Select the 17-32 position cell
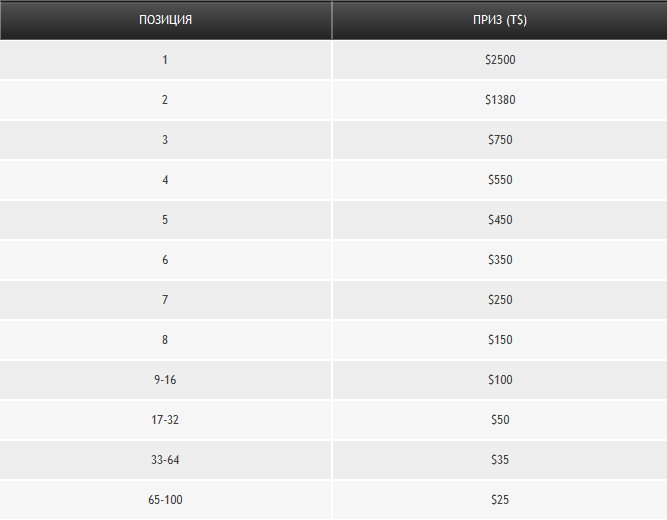Viewport: 667px width, 520px height. click(x=165, y=420)
